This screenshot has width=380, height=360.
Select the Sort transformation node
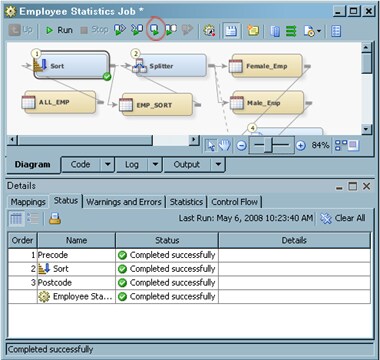72,65
